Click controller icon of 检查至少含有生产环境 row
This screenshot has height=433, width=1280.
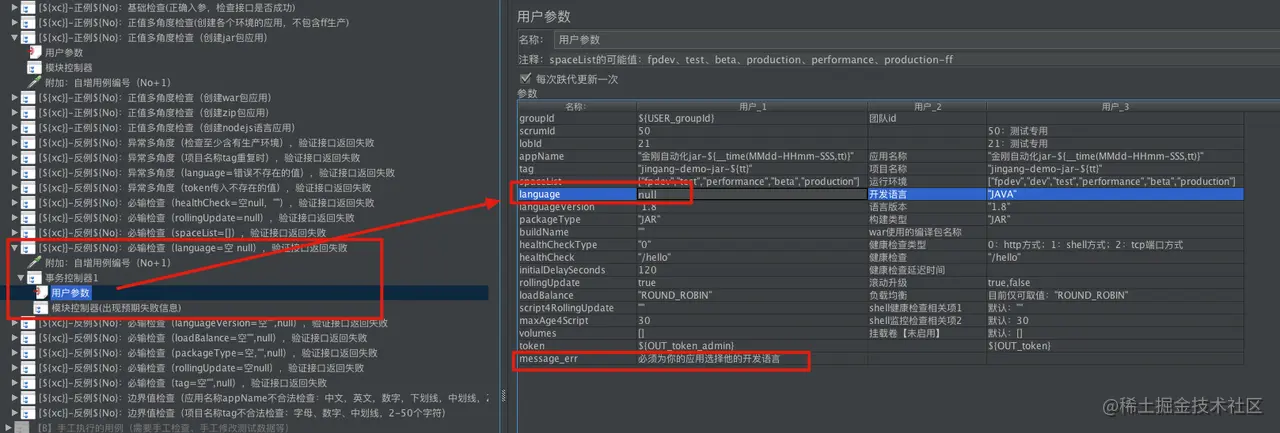click(x=26, y=142)
